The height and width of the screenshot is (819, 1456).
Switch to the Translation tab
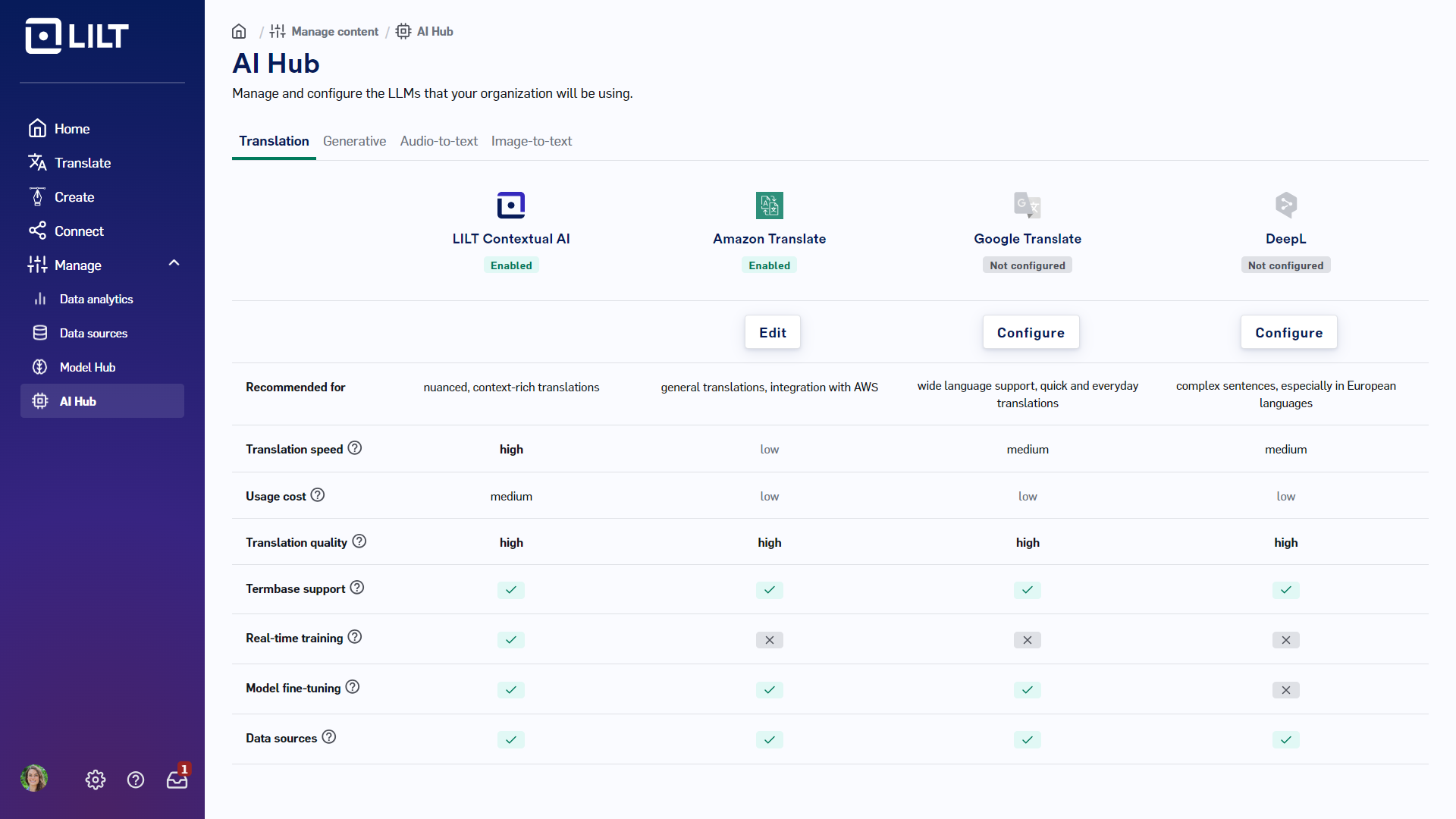pos(274,141)
